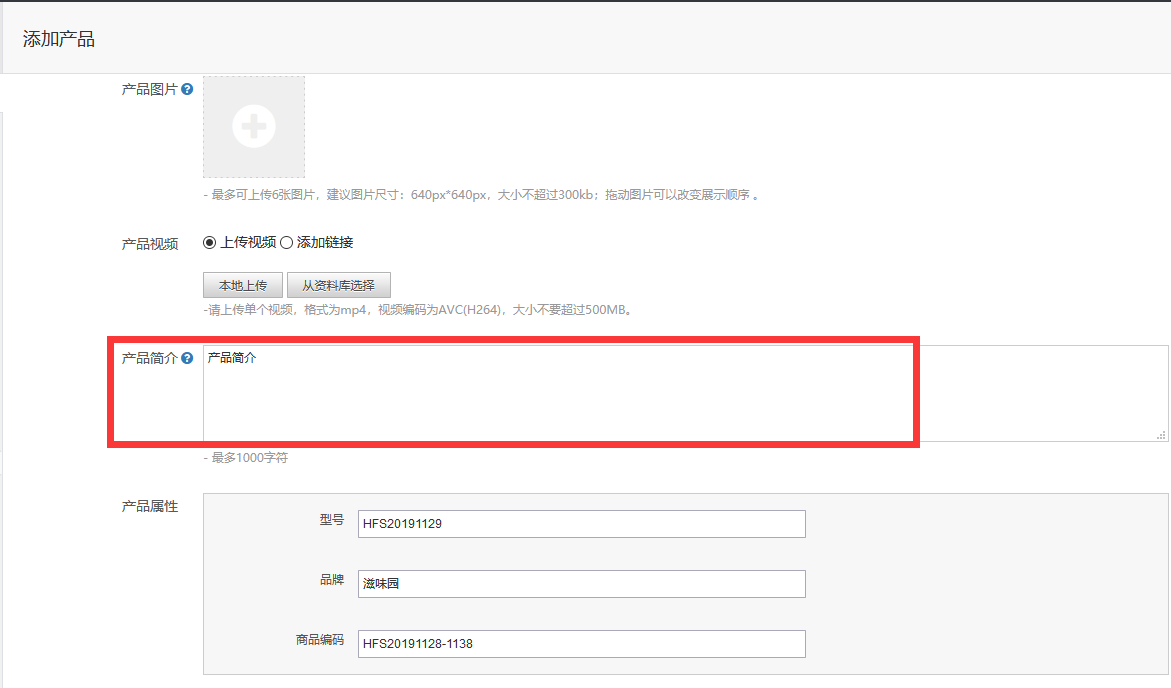This screenshot has width=1171, height=688.
Task: Click the 型号 label in product attributes
Action: pos(332,520)
